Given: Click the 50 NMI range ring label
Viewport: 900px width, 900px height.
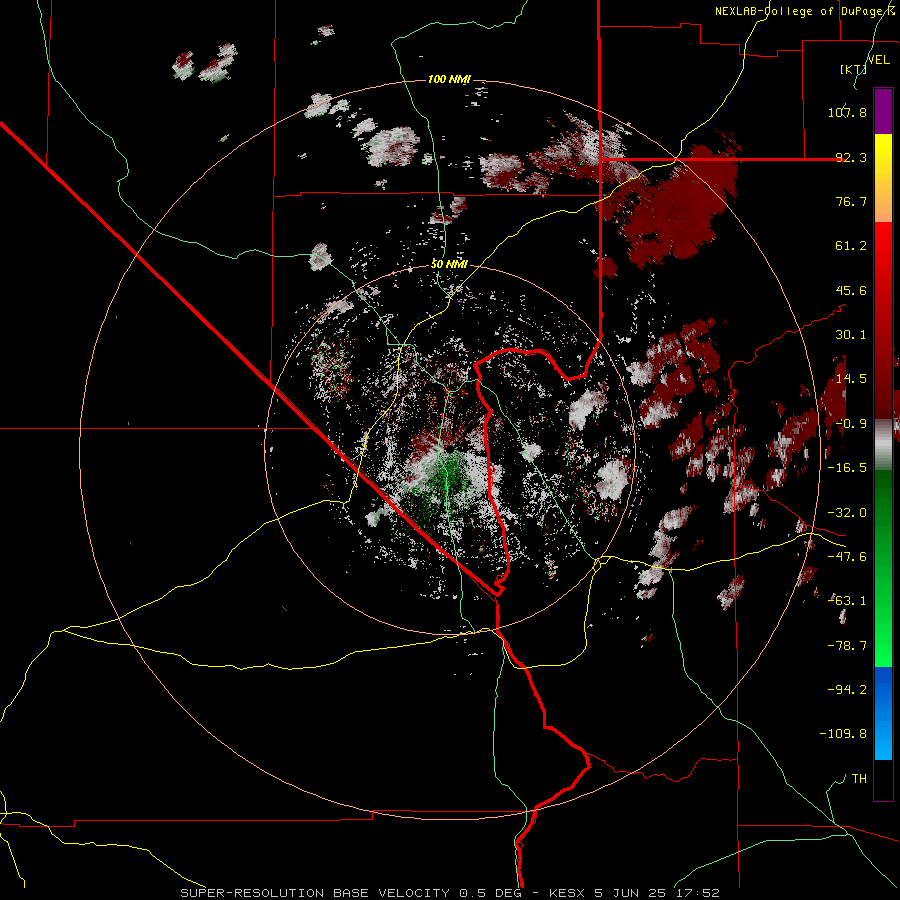Looking at the screenshot, I should (x=449, y=264).
